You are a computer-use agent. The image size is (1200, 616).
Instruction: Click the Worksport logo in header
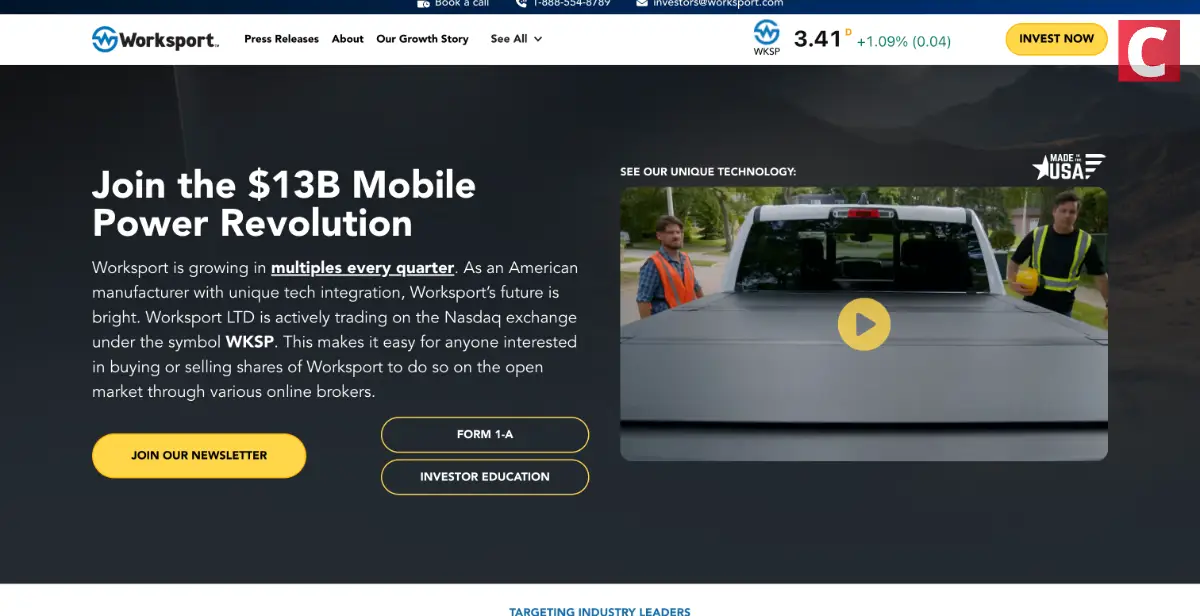tap(155, 40)
